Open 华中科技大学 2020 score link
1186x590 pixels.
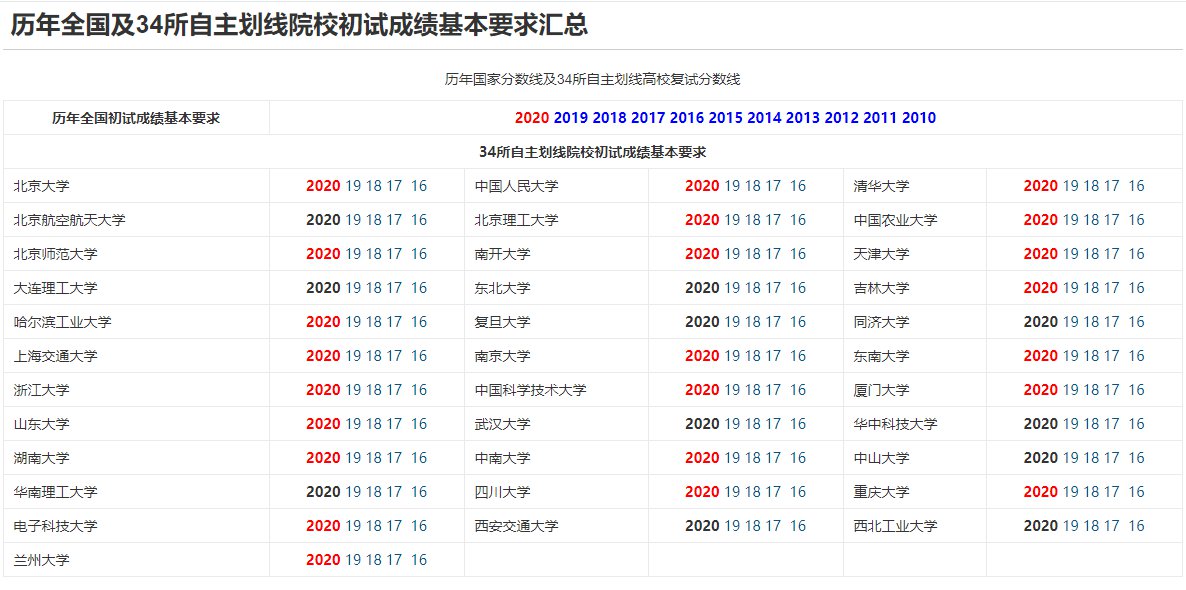click(x=1041, y=424)
